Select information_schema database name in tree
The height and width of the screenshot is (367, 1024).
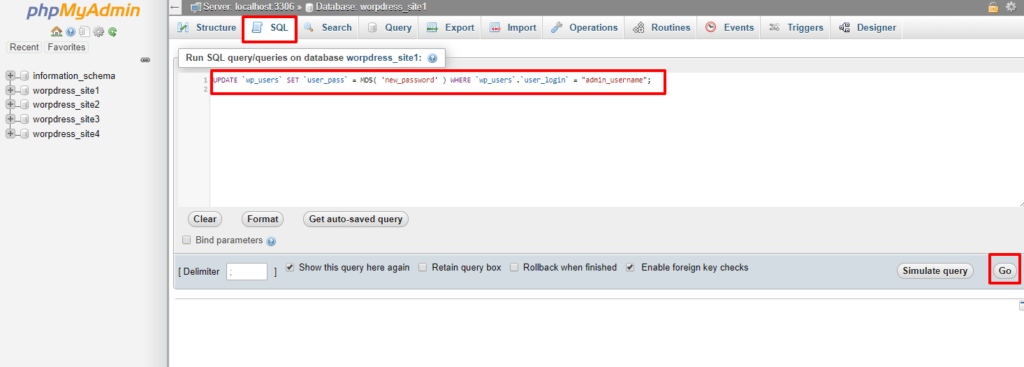click(x=74, y=76)
